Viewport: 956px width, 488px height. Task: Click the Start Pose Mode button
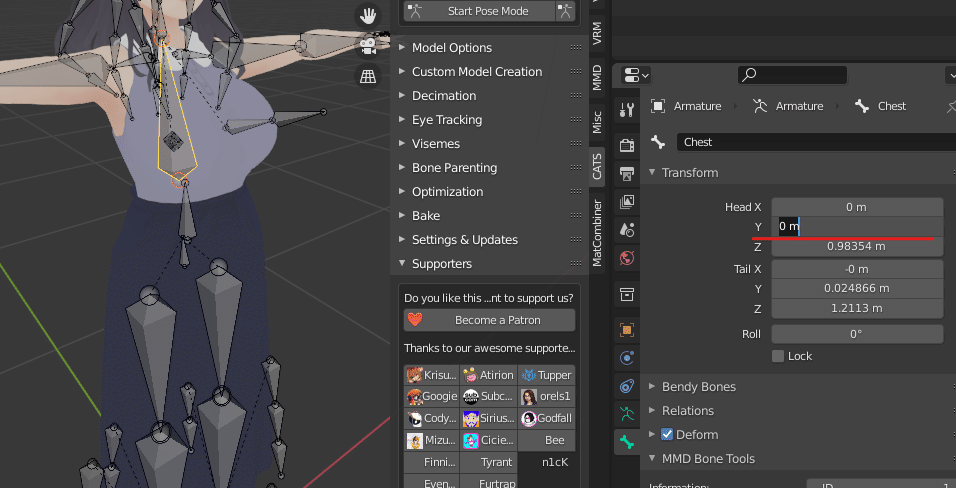coord(479,11)
